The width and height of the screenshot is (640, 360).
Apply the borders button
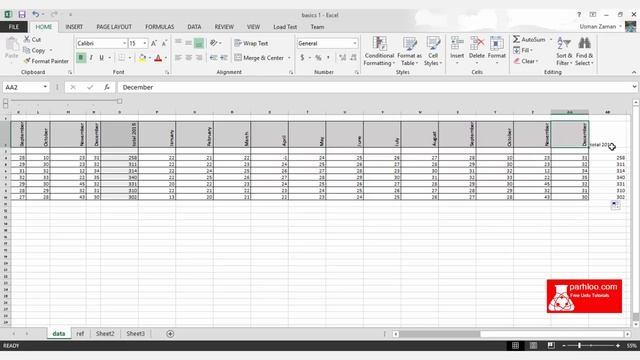122,58
